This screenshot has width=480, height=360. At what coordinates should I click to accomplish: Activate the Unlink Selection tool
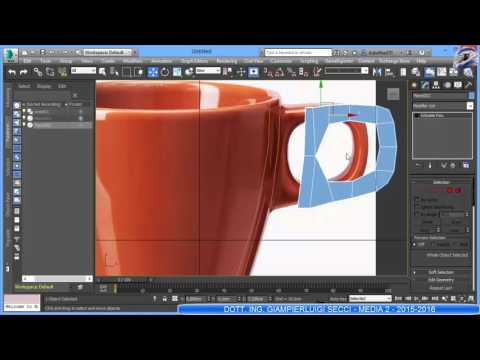coord(50,72)
